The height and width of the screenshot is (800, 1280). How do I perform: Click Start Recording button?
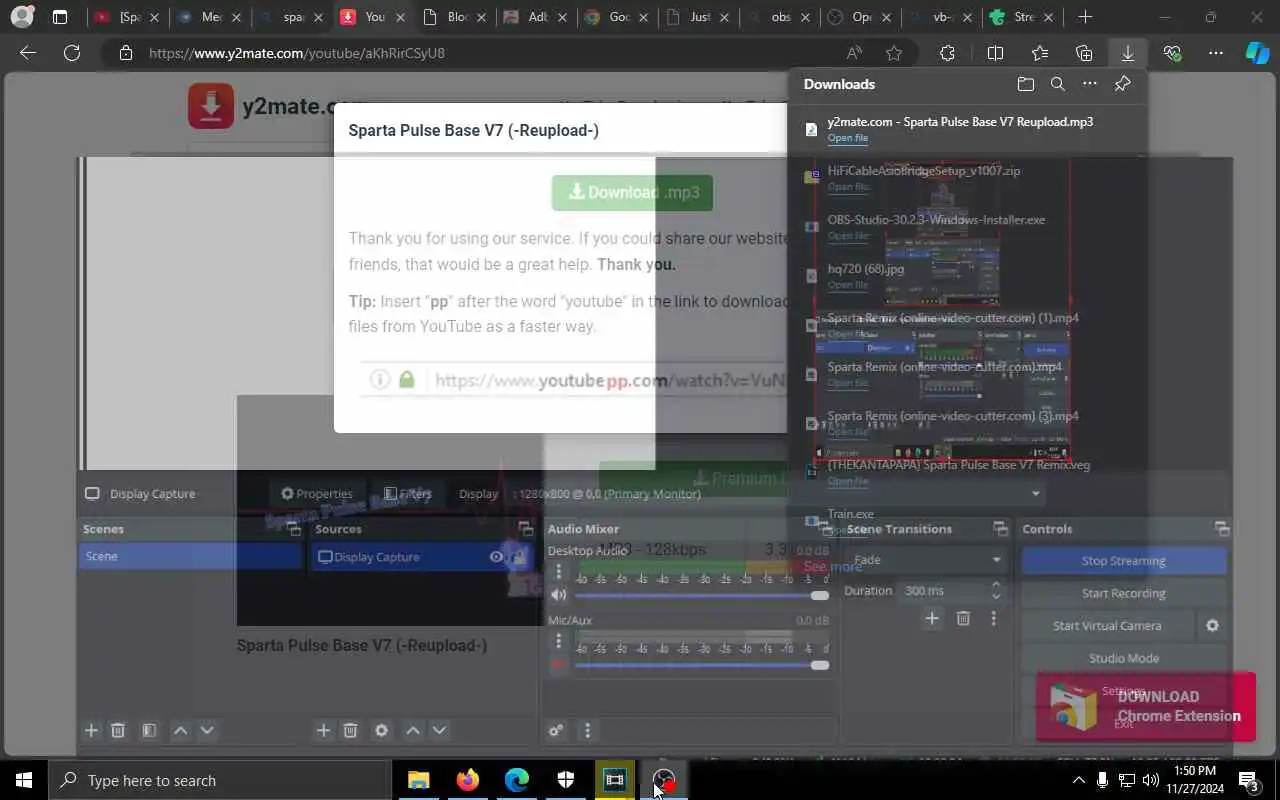pyautogui.click(x=1124, y=593)
